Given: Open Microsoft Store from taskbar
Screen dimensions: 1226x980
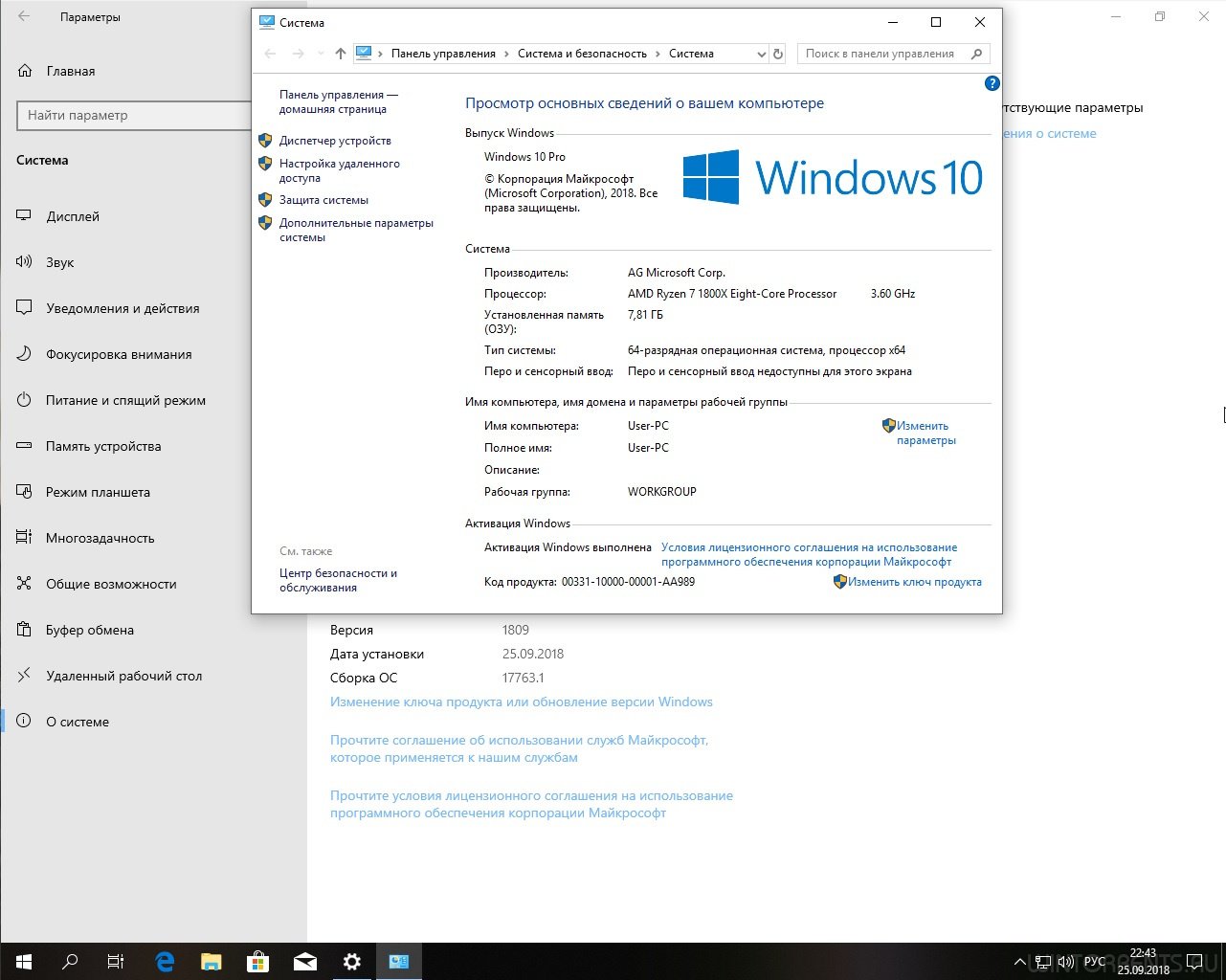Looking at the screenshot, I should (258, 962).
